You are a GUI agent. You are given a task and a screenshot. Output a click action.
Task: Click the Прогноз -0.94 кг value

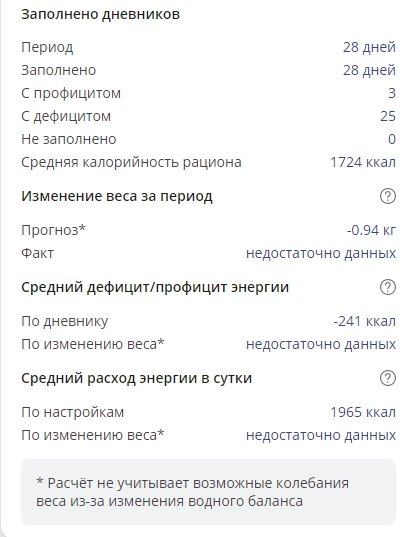tap(371, 230)
